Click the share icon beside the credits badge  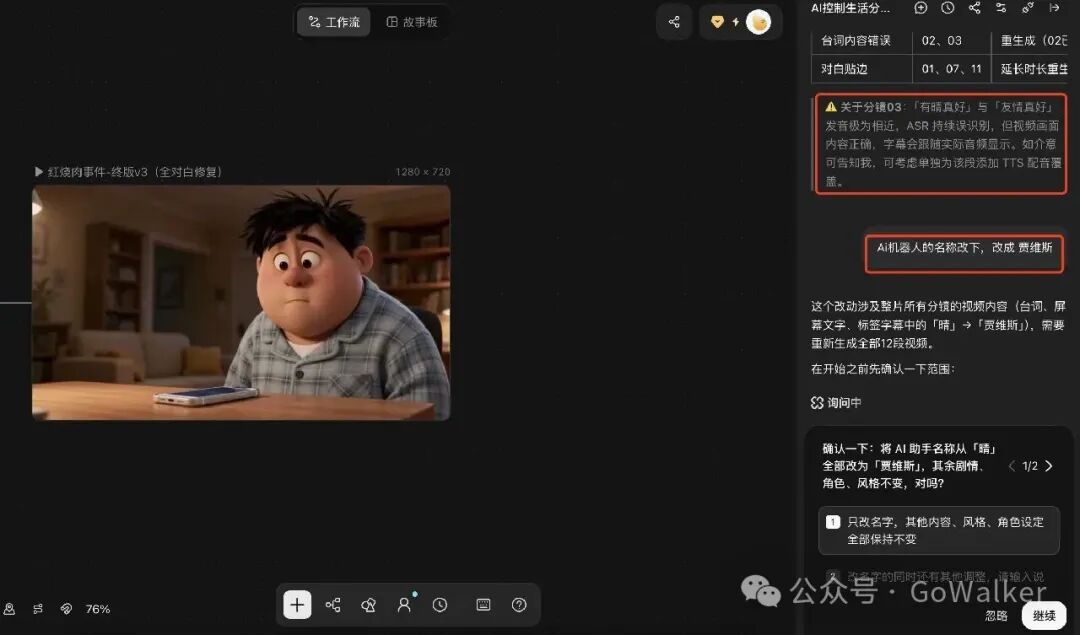pos(674,22)
